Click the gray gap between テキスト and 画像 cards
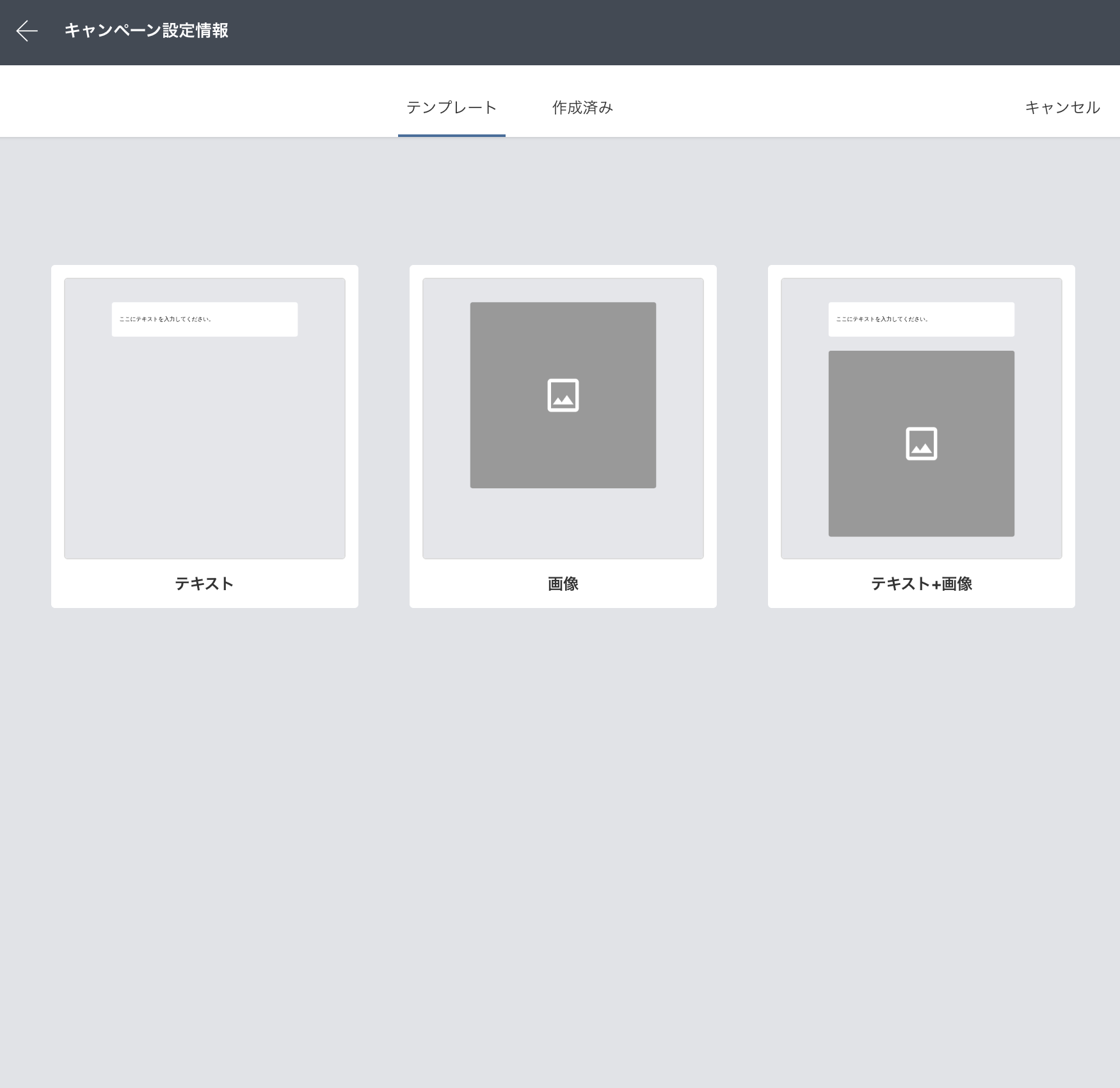This screenshot has height=1088, width=1120. tap(384, 435)
